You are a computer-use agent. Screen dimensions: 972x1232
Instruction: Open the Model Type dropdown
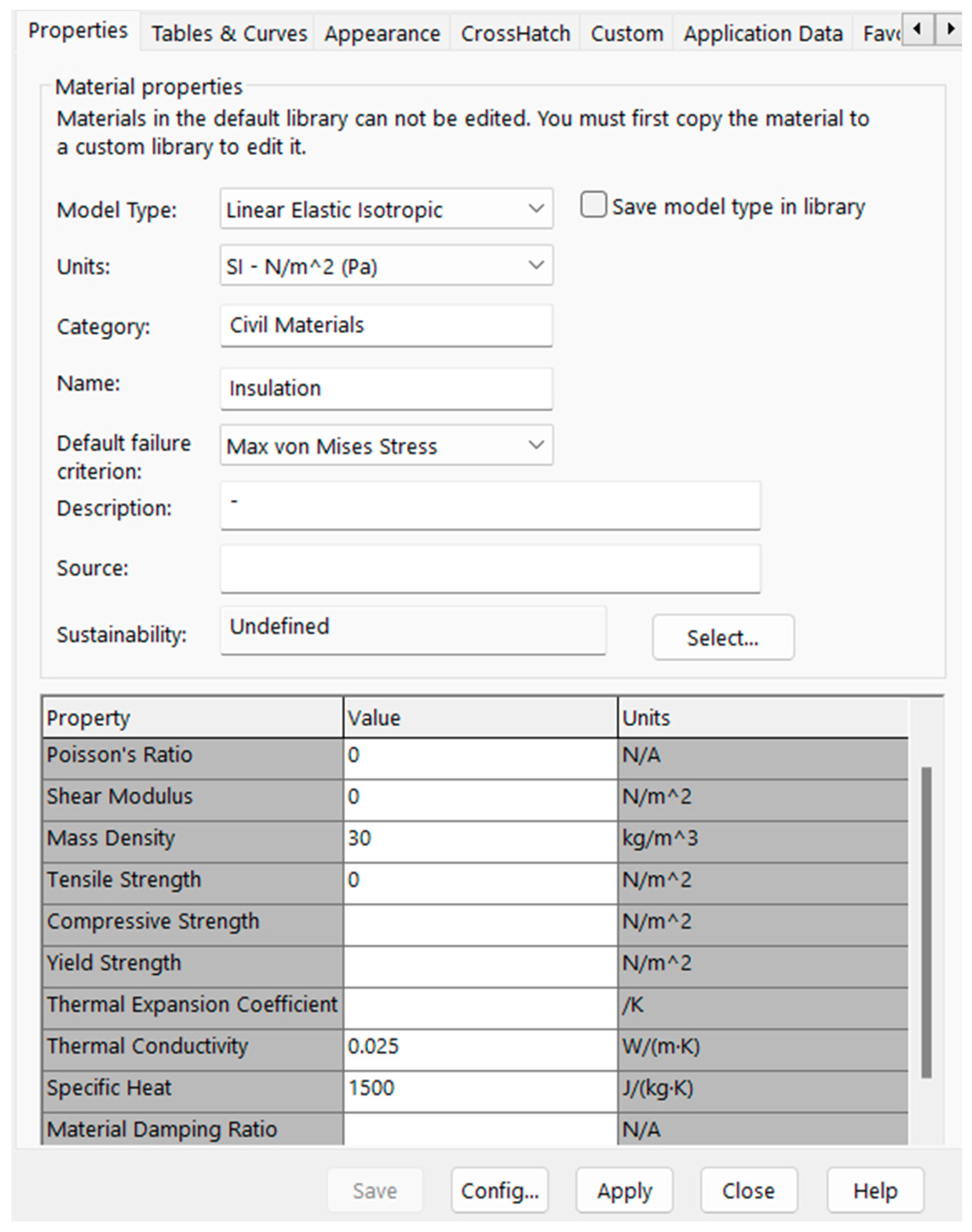point(387,209)
